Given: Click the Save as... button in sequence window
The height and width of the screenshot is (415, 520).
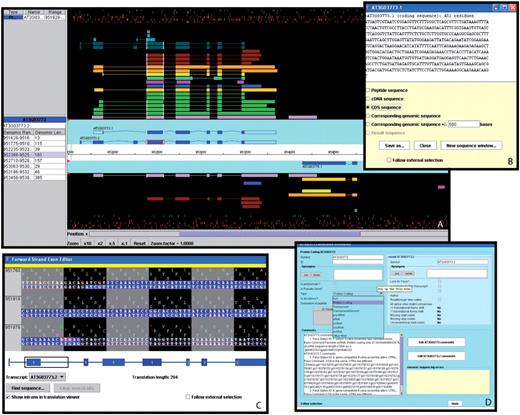Looking at the screenshot, I should [x=394, y=146].
